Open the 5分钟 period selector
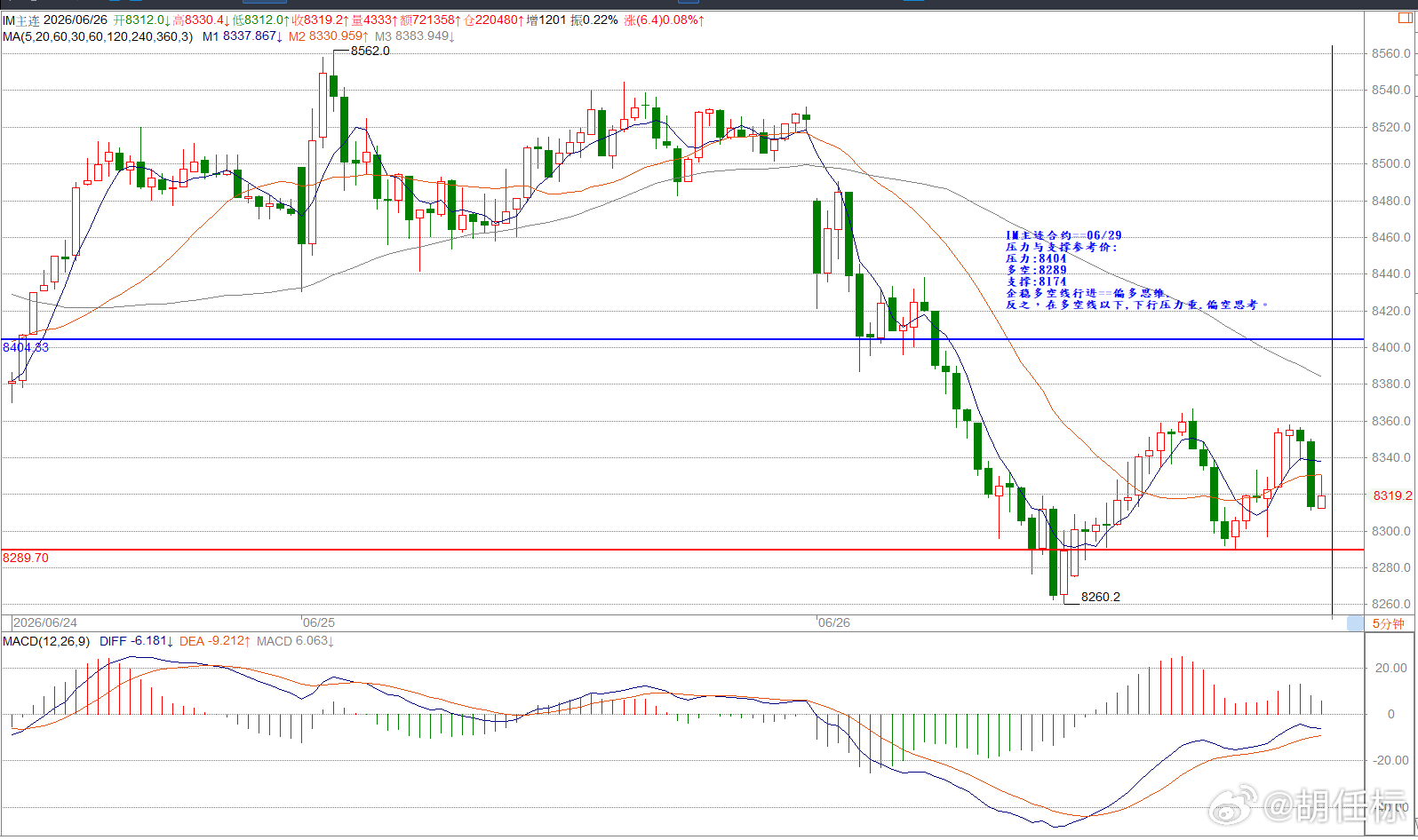The width and height of the screenshot is (1418, 840). pyautogui.click(x=1388, y=623)
